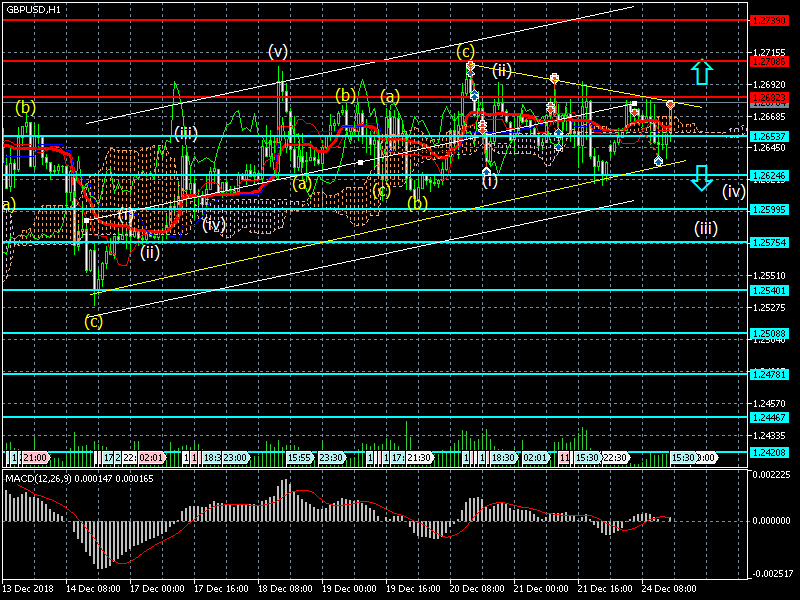Click the yellow (c) label at chart low

pyautogui.click(x=93, y=321)
